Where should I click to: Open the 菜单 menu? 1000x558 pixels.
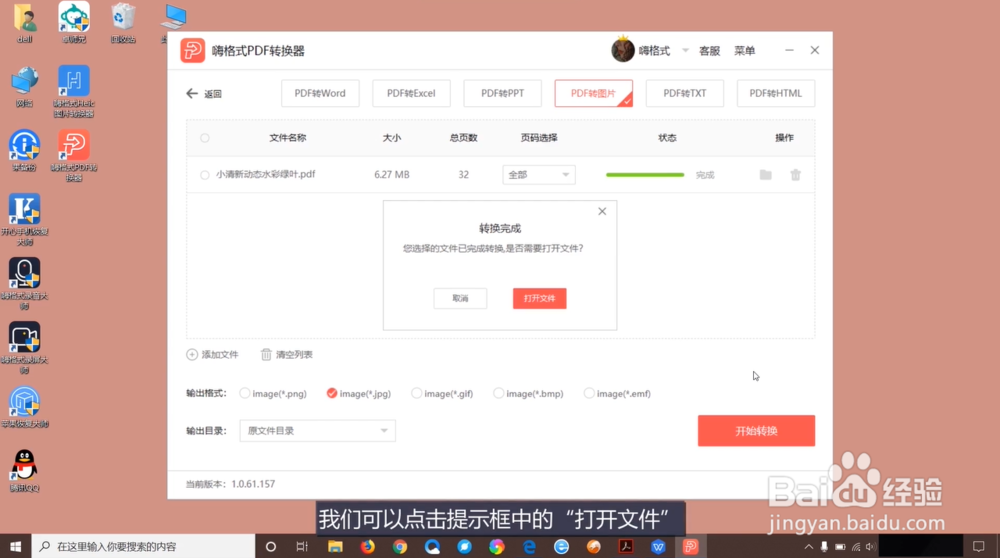tap(744, 50)
